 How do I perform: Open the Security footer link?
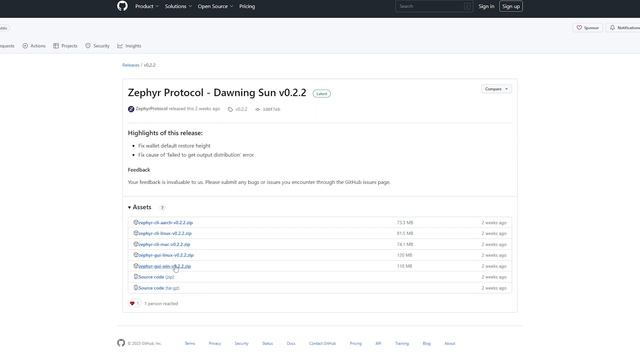[x=241, y=343]
